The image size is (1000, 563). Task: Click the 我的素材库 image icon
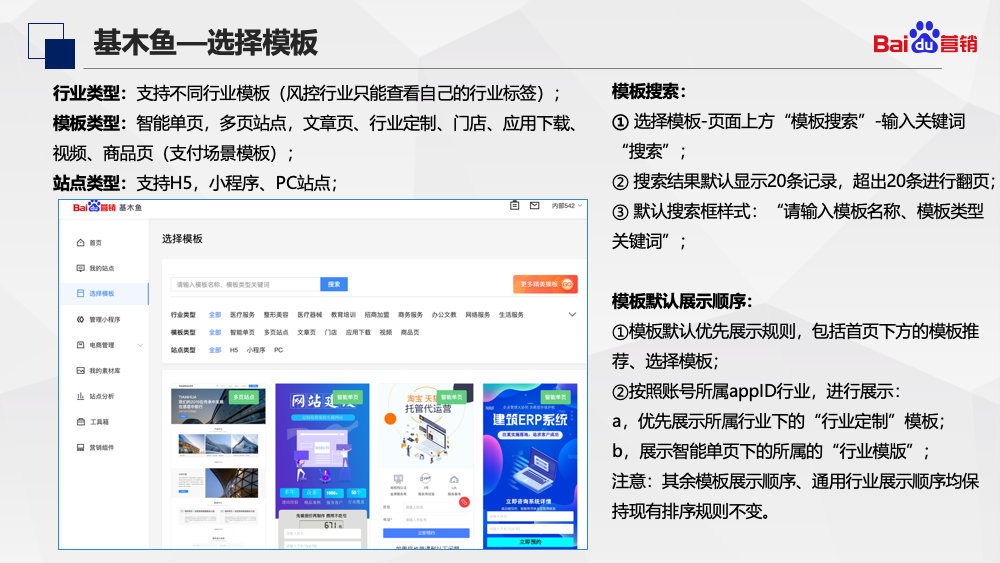tap(80, 370)
